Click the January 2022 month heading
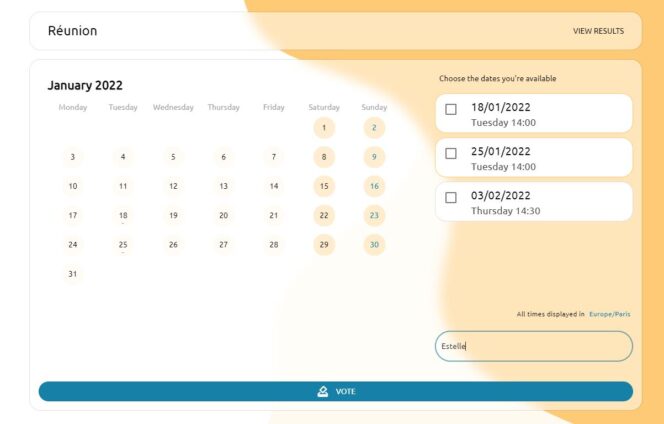664x424 pixels. pos(85,86)
